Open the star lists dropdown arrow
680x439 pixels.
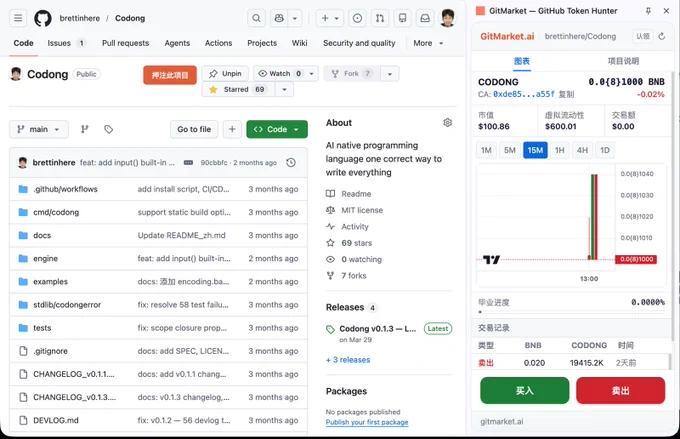point(284,89)
